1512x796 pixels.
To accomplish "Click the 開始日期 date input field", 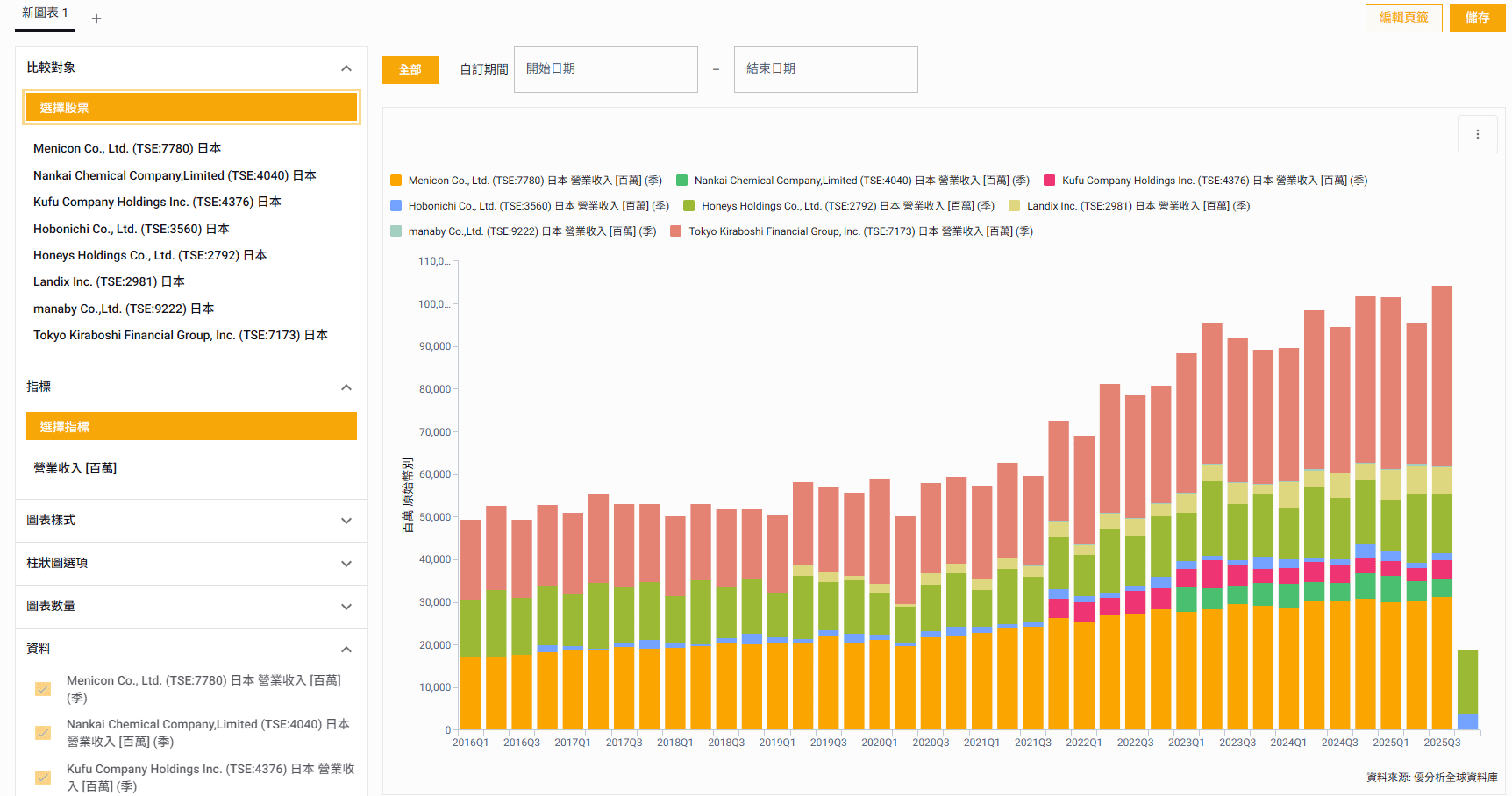I will (605, 69).
